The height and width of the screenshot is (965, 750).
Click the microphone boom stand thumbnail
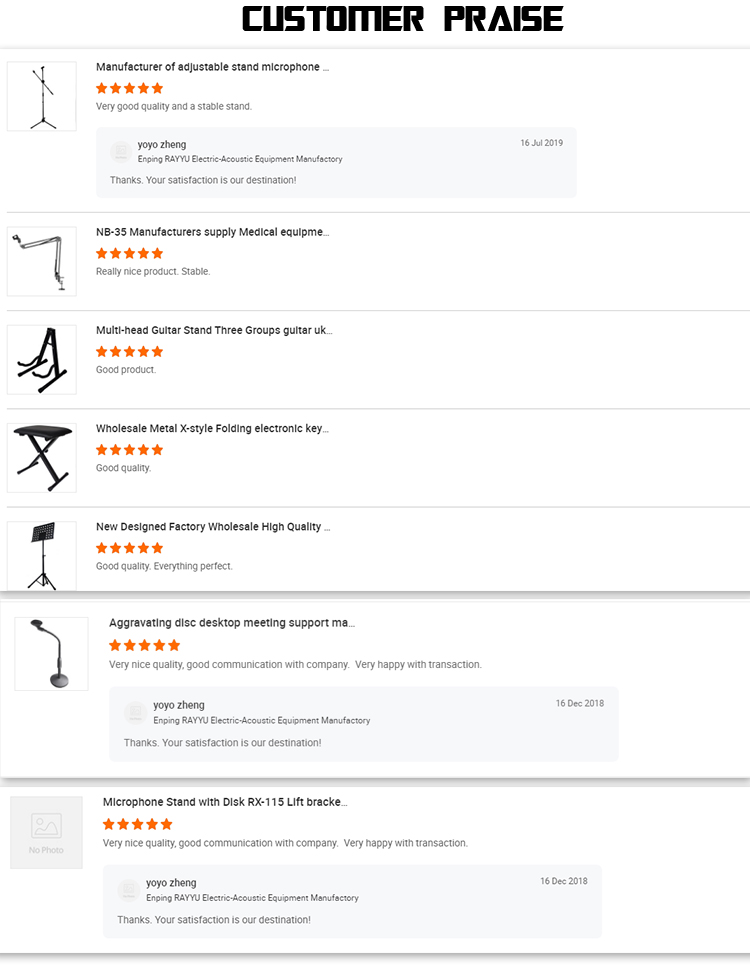pyautogui.click(x=42, y=97)
